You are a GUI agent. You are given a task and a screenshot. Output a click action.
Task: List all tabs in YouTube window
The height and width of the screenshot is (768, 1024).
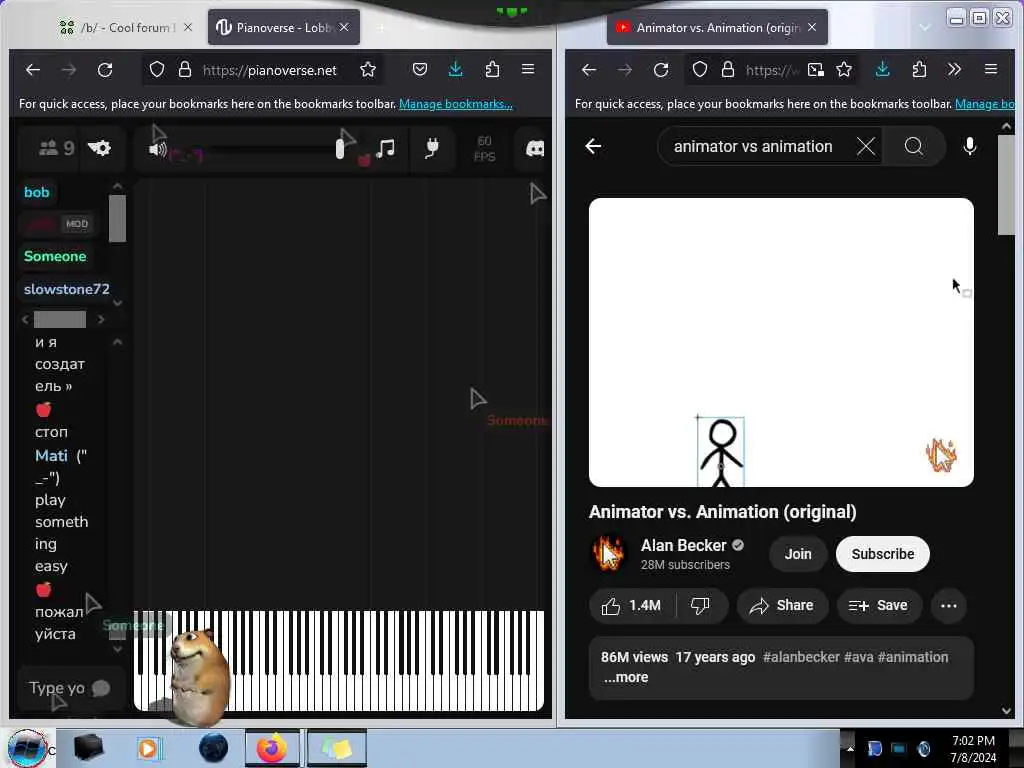tap(925, 27)
